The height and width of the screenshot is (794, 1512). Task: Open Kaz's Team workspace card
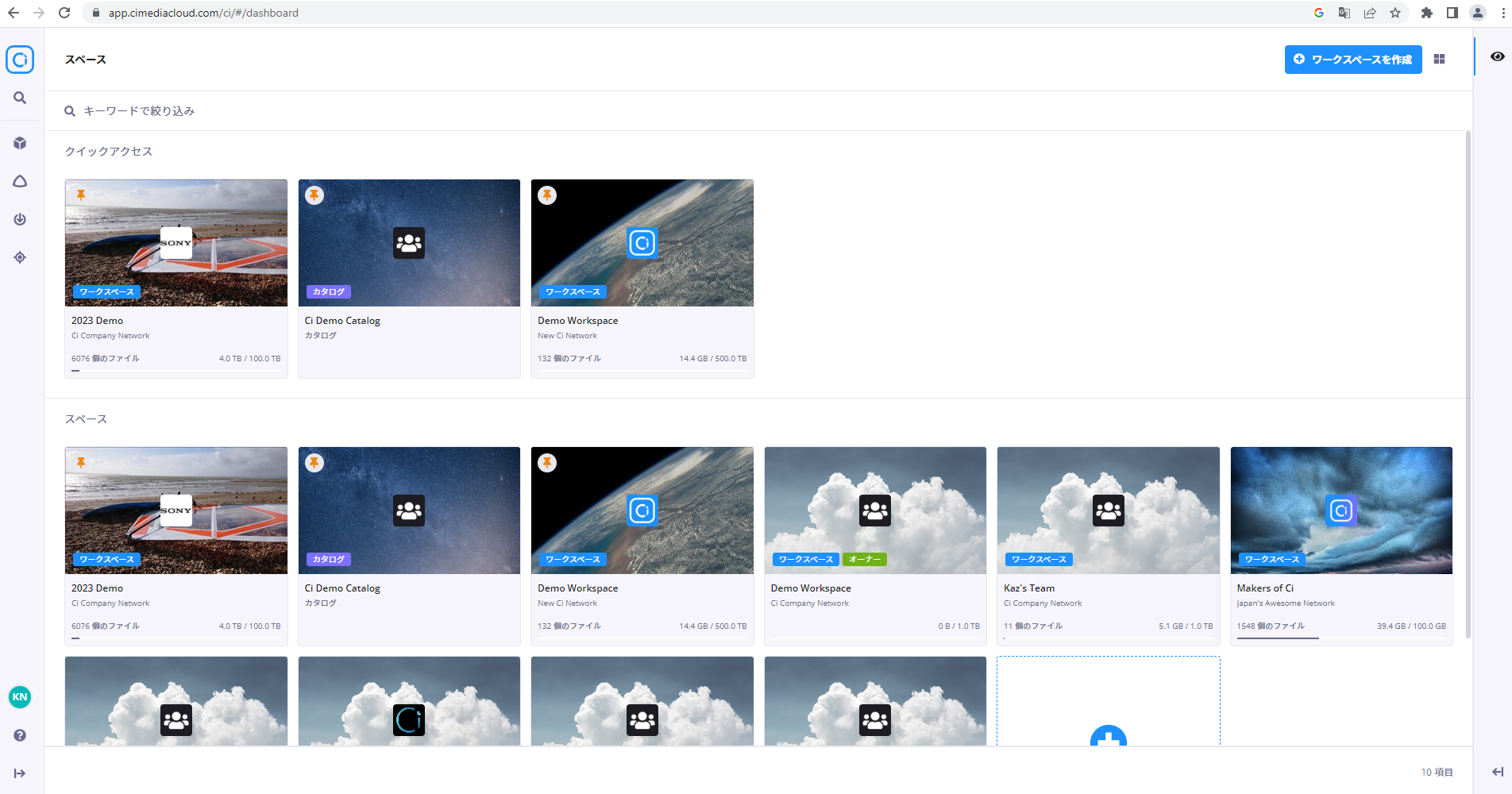(x=1108, y=546)
